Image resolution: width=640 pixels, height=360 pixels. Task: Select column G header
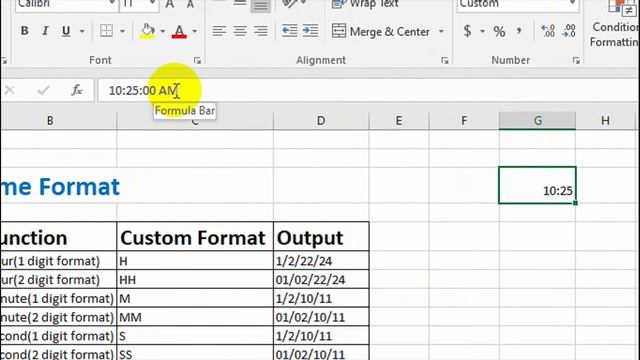[538, 121]
